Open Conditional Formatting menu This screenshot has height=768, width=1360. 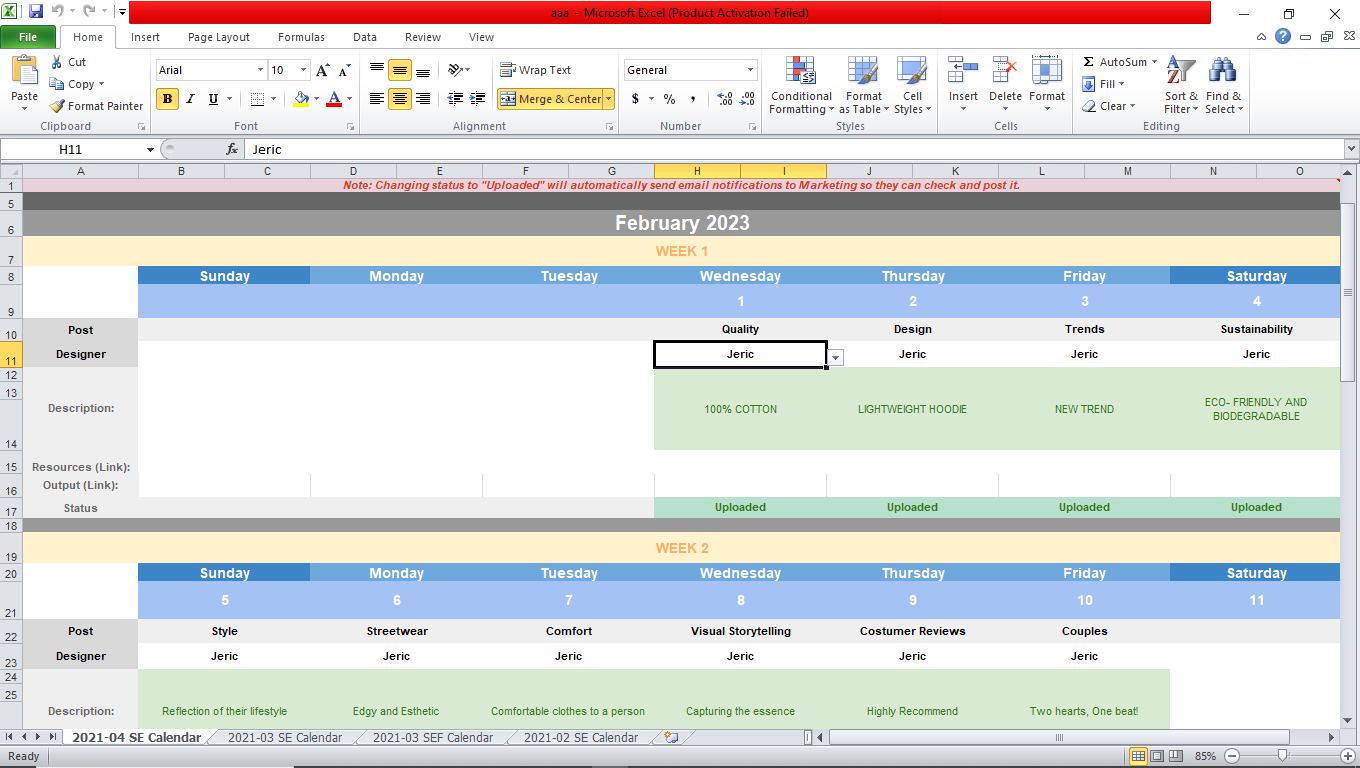[x=801, y=85]
